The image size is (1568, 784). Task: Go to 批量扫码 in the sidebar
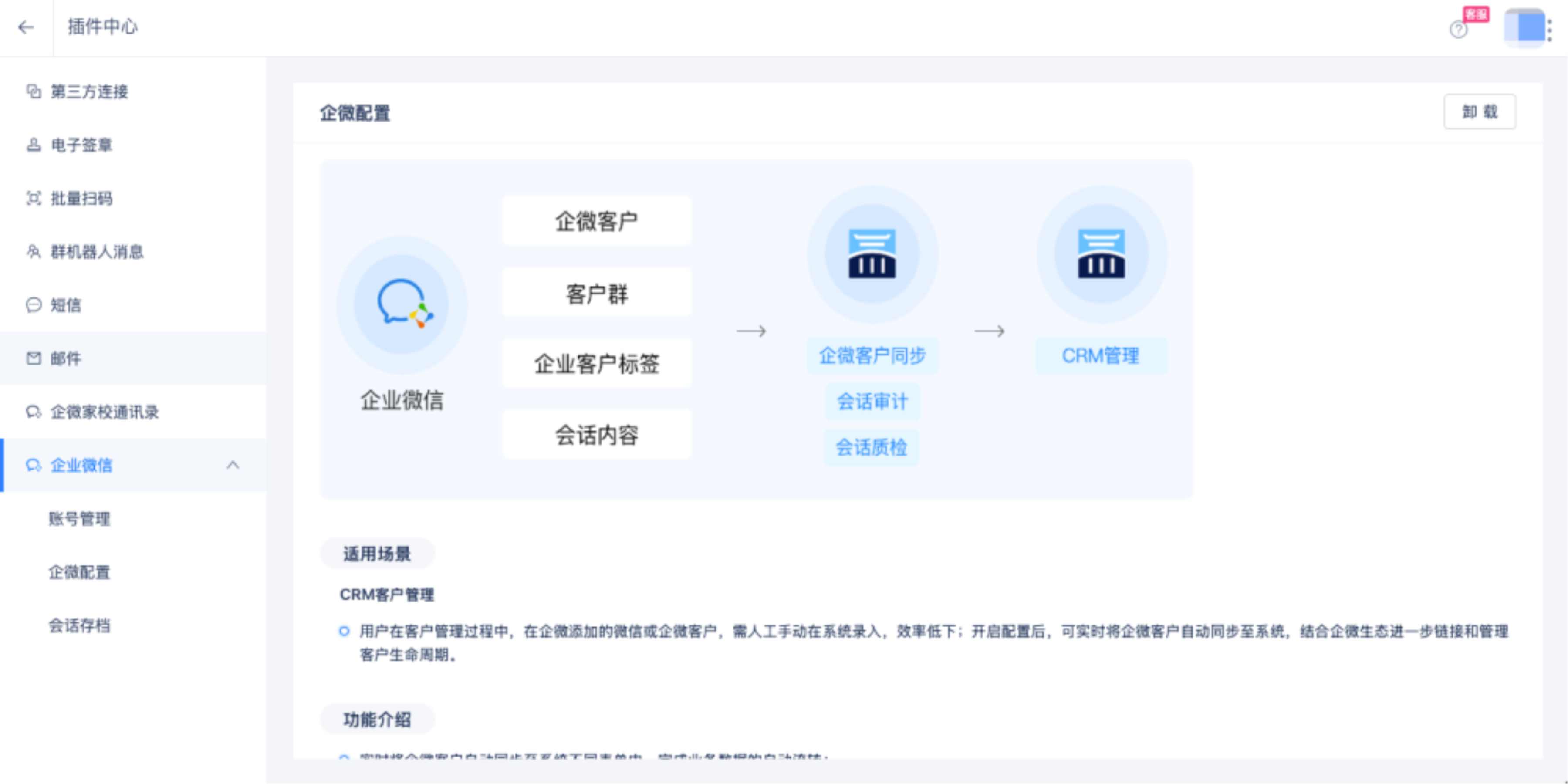point(81,199)
